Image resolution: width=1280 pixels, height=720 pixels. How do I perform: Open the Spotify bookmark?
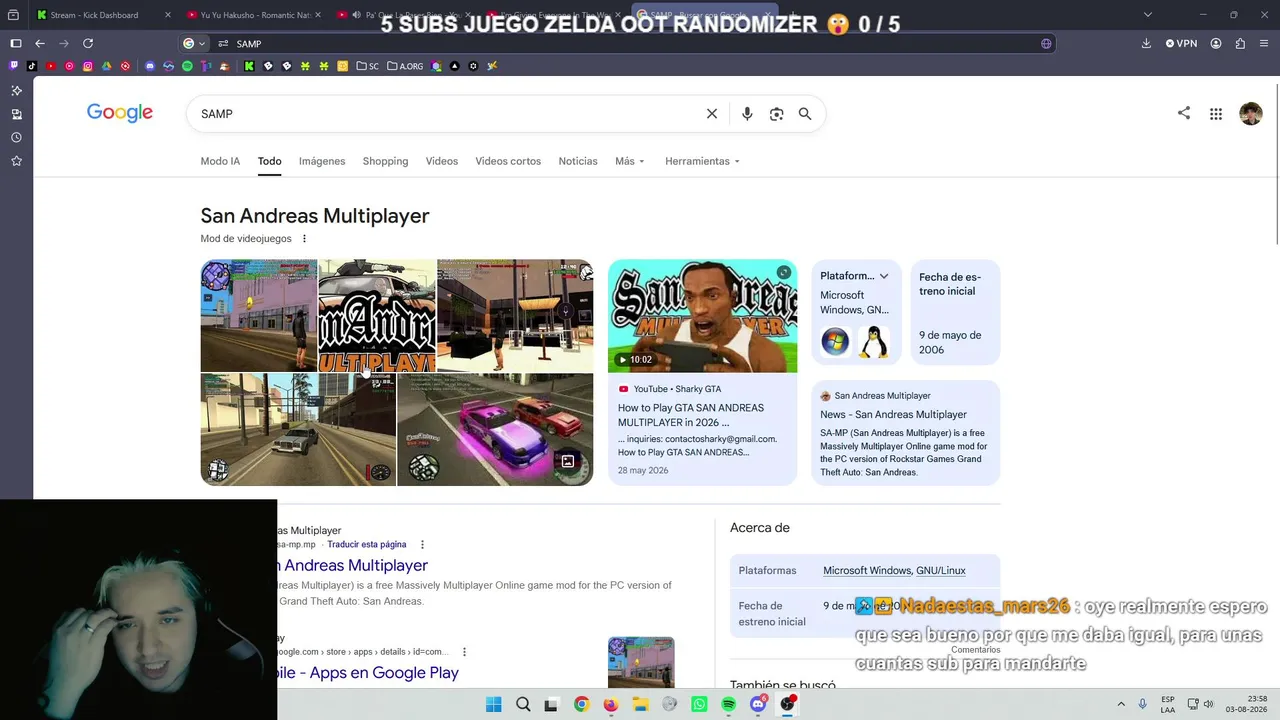click(x=187, y=66)
